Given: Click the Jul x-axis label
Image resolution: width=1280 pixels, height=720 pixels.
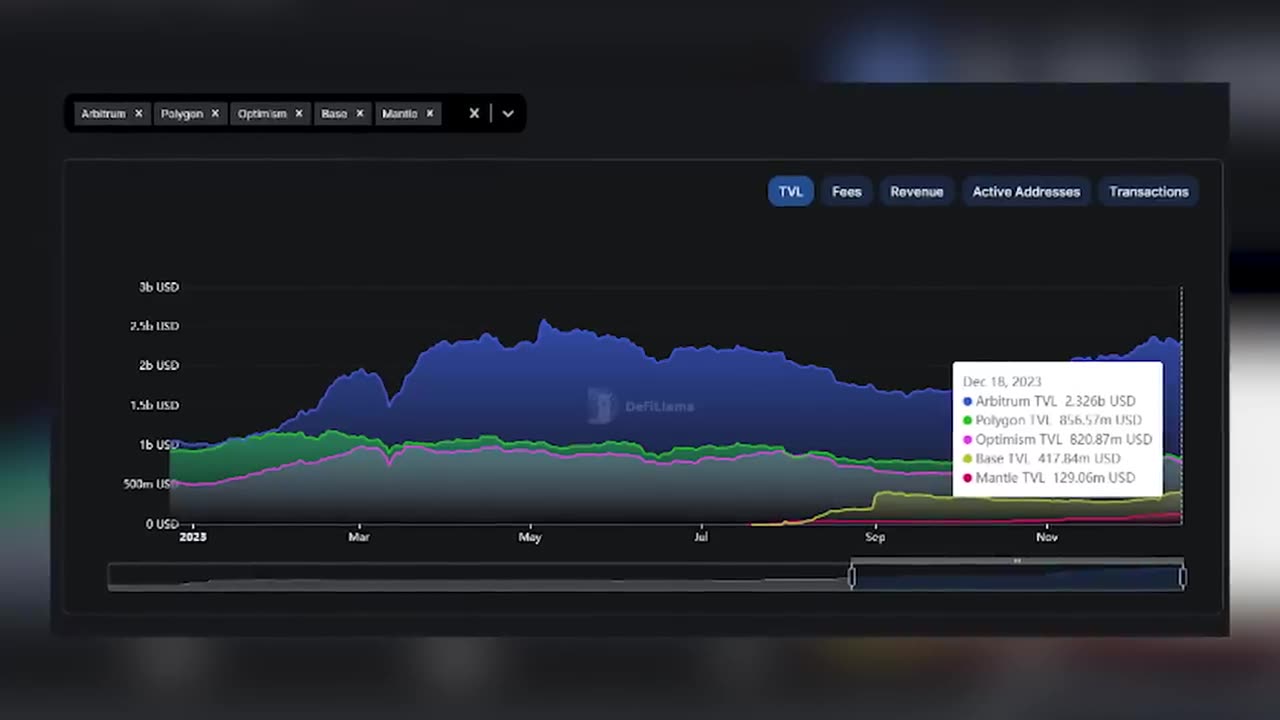Looking at the screenshot, I should tap(701, 537).
